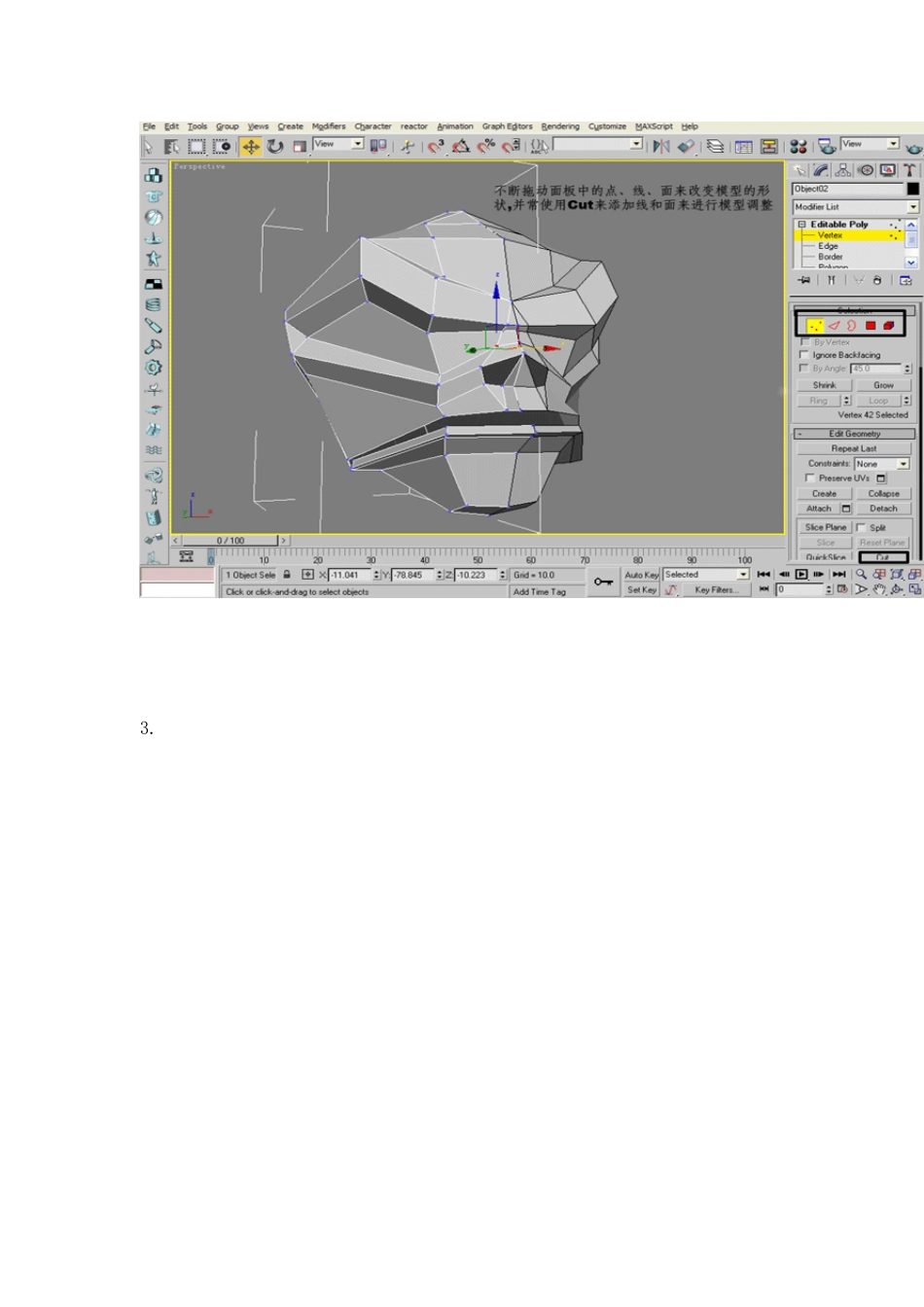Screen dimensions: 924x1307
Task: Toggle the Auto Key button
Action: tap(641, 575)
